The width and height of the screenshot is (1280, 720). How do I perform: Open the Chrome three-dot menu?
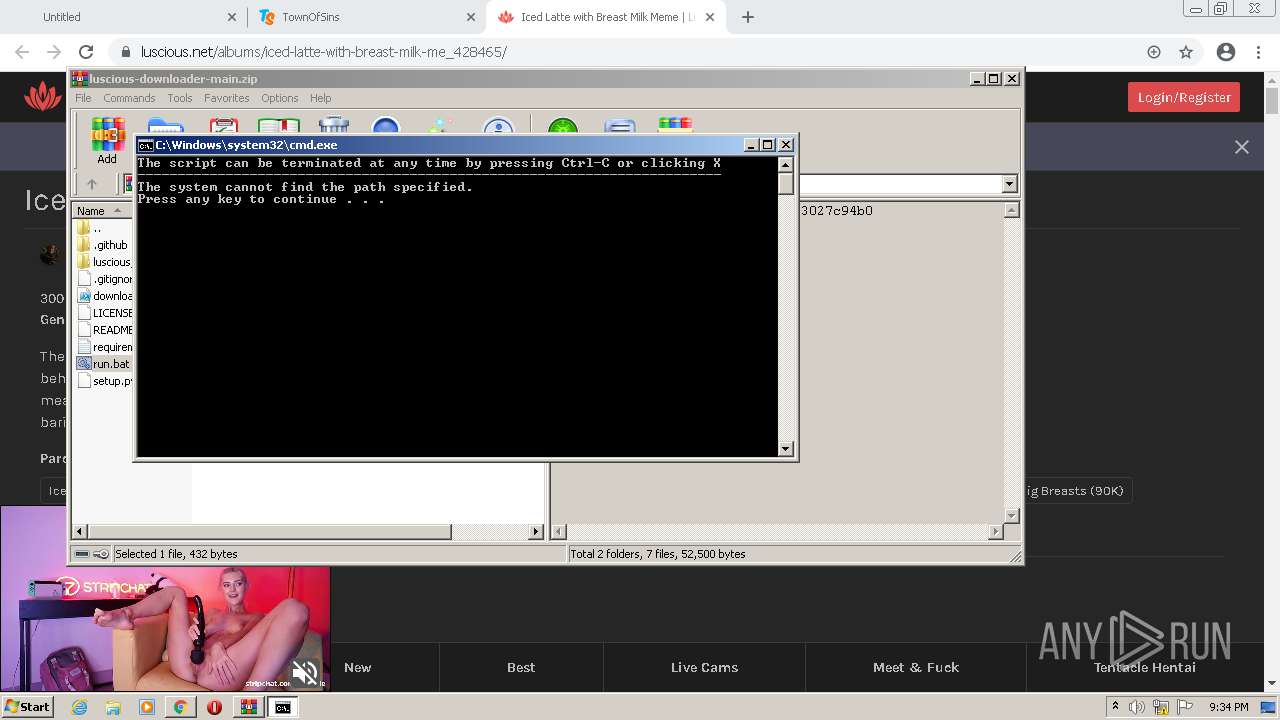point(1258,52)
